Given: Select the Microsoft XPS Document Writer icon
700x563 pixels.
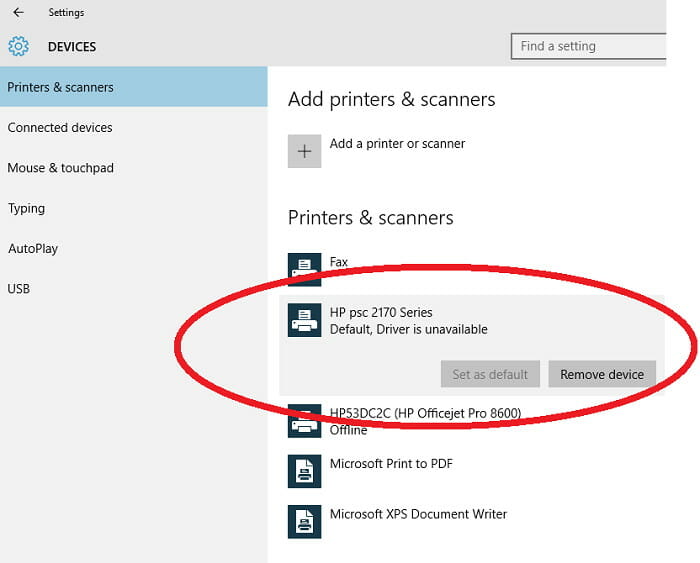Looking at the screenshot, I should pyautogui.click(x=304, y=522).
